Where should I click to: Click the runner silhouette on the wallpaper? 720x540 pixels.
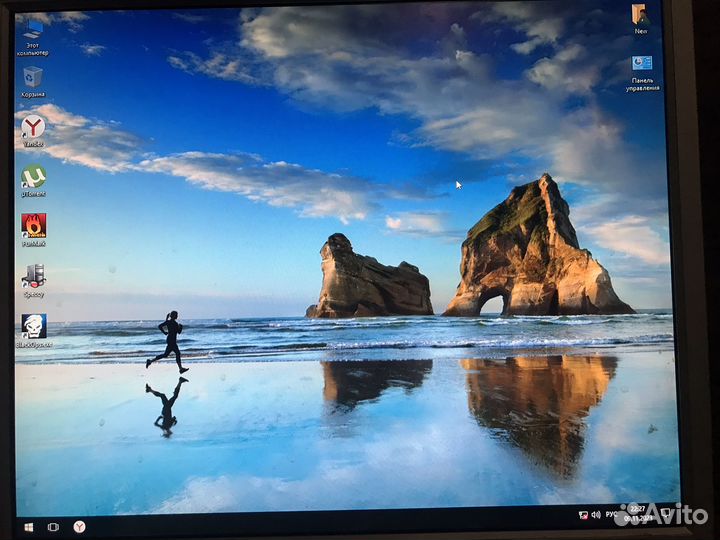[x=169, y=341]
